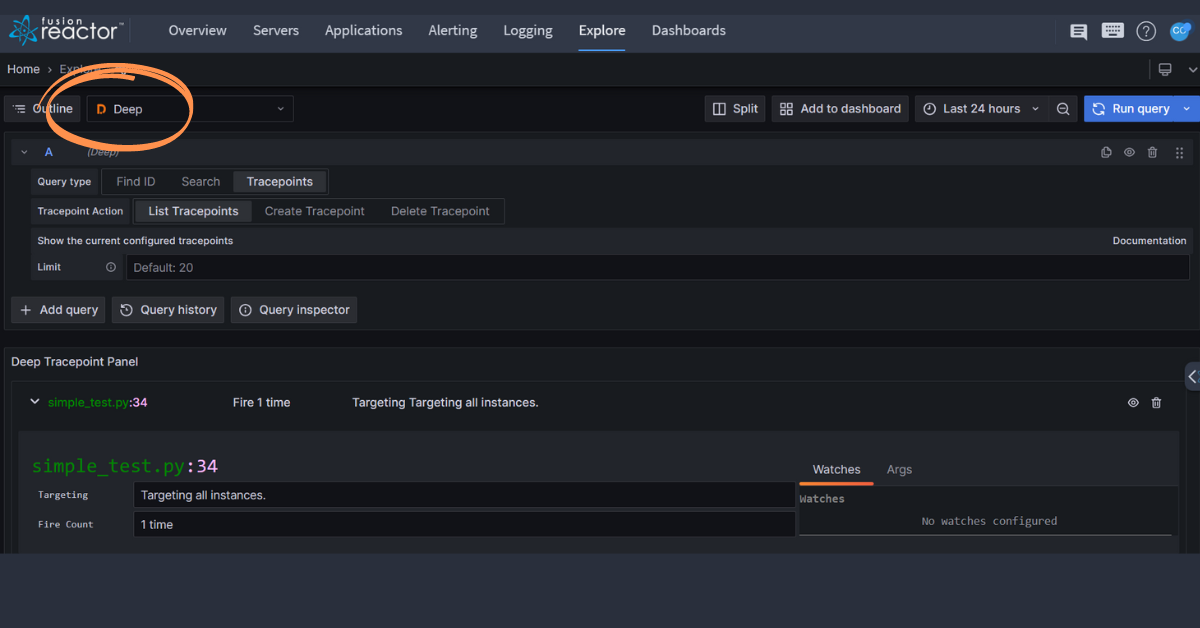Type in the Limit field with Default: 20

point(400,267)
